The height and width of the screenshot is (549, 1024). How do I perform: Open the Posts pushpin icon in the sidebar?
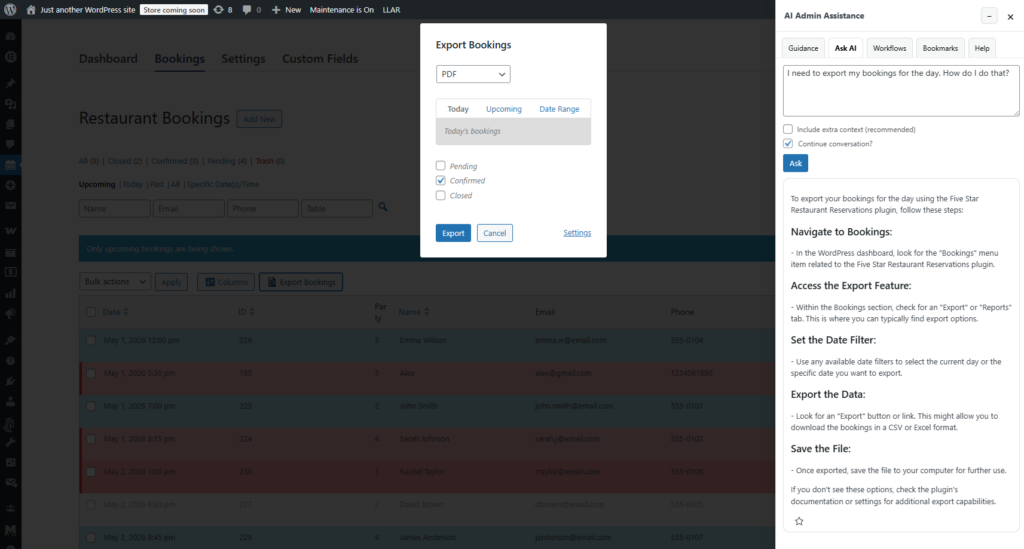point(10,84)
